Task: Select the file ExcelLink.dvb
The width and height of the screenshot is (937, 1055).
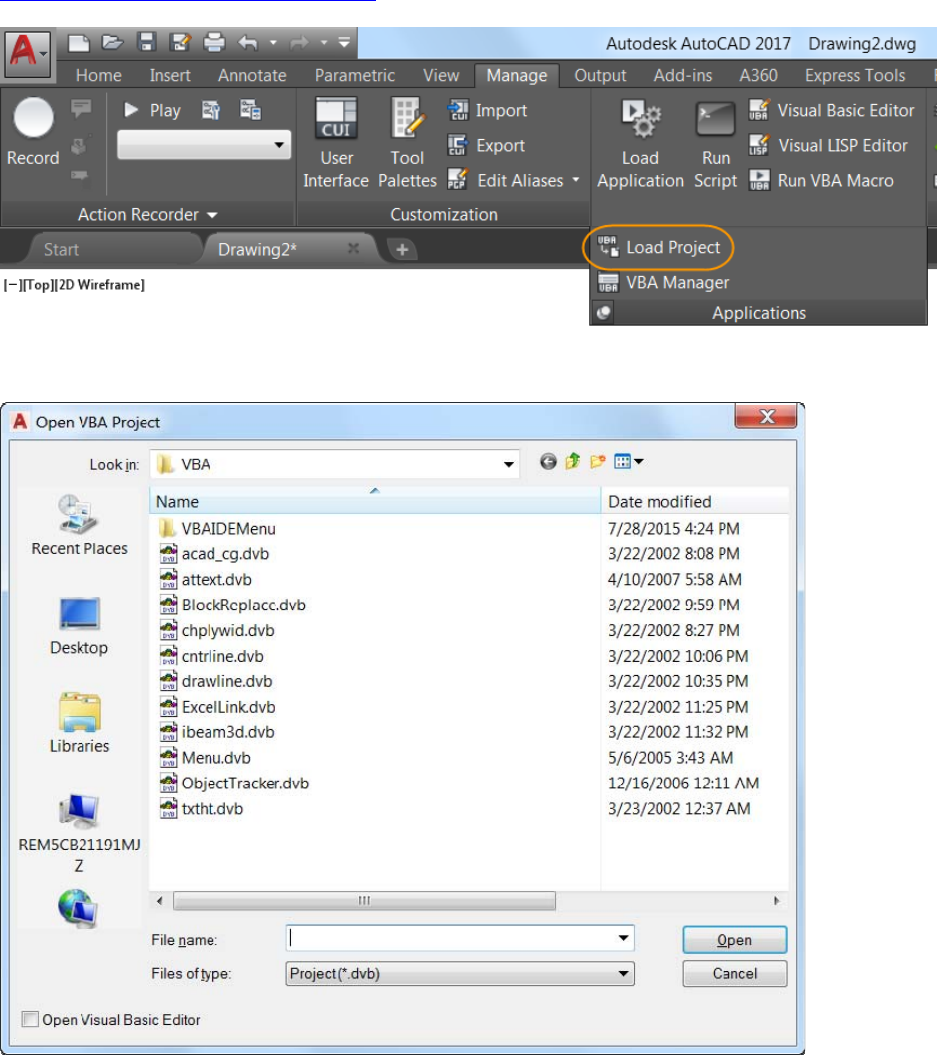Action: pos(218,706)
